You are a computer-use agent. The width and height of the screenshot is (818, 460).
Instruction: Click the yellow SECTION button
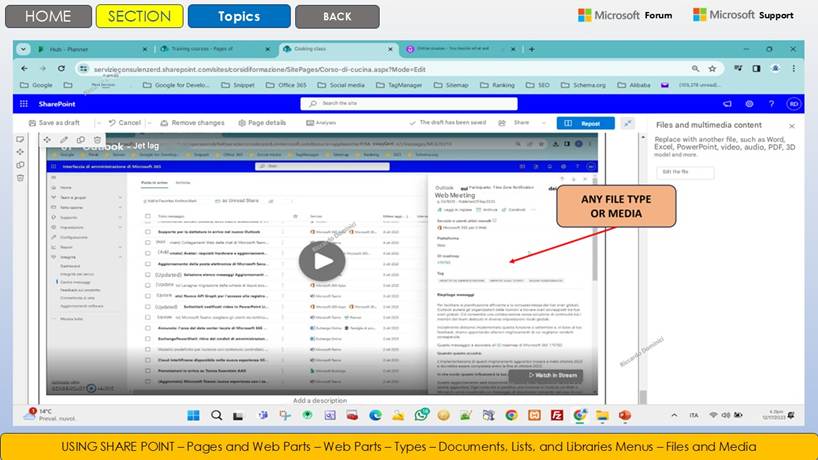tap(139, 16)
